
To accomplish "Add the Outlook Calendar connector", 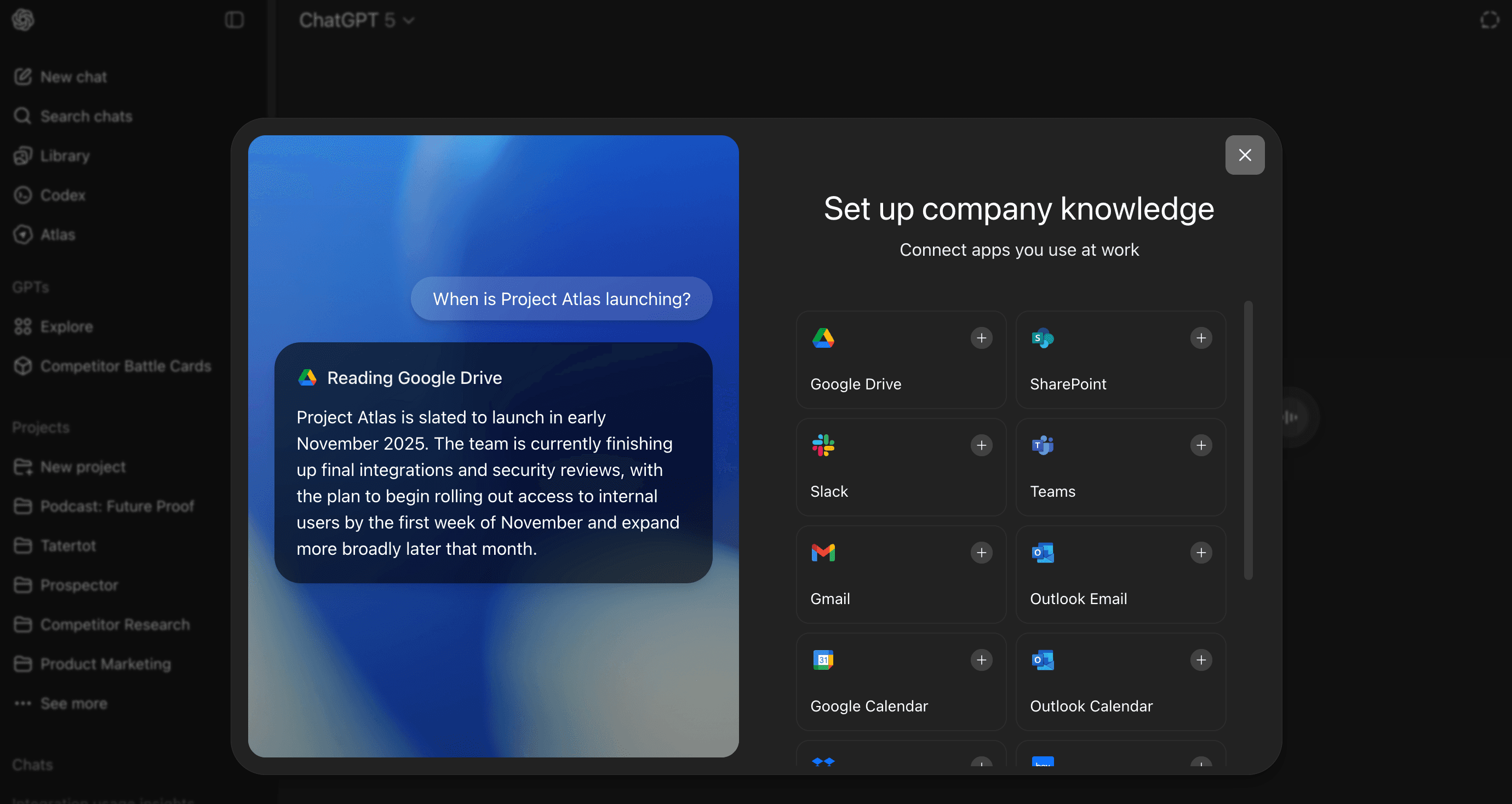I will pos(1200,660).
